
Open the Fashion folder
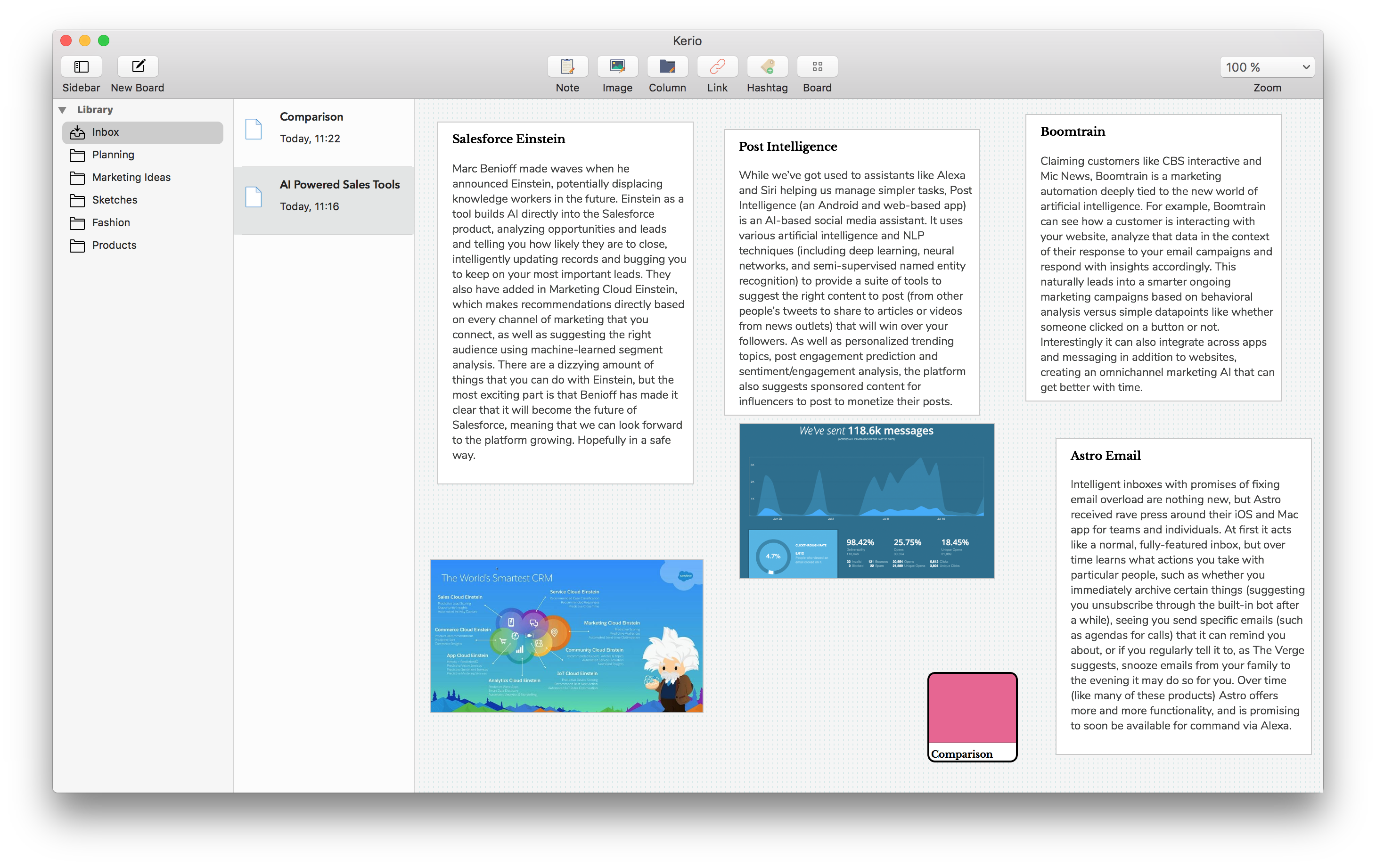(x=142, y=223)
